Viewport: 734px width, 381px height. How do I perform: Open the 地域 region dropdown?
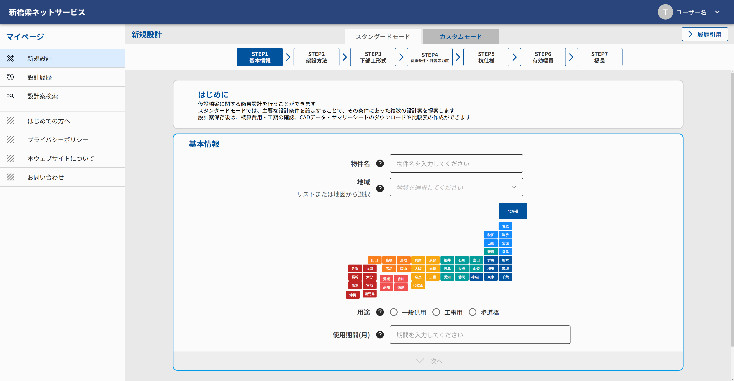[456, 187]
